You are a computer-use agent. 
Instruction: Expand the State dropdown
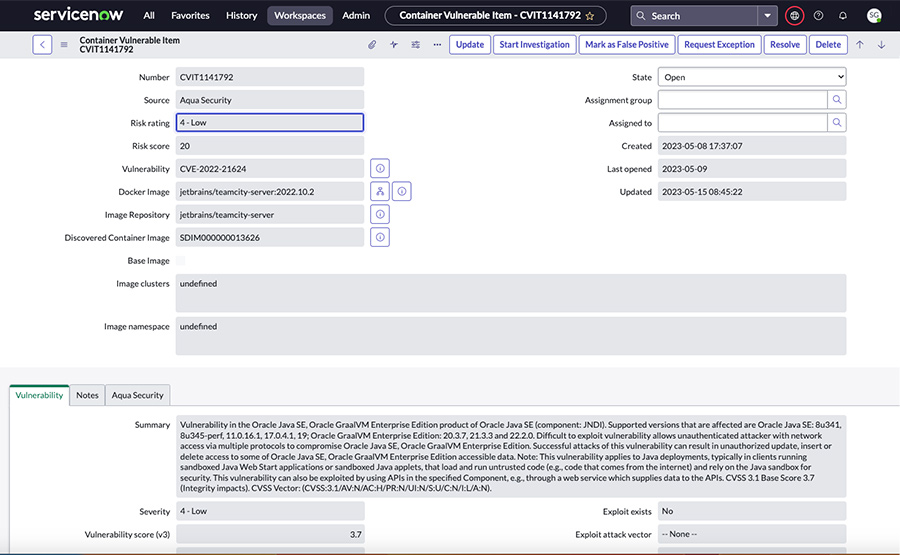coord(751,77)
